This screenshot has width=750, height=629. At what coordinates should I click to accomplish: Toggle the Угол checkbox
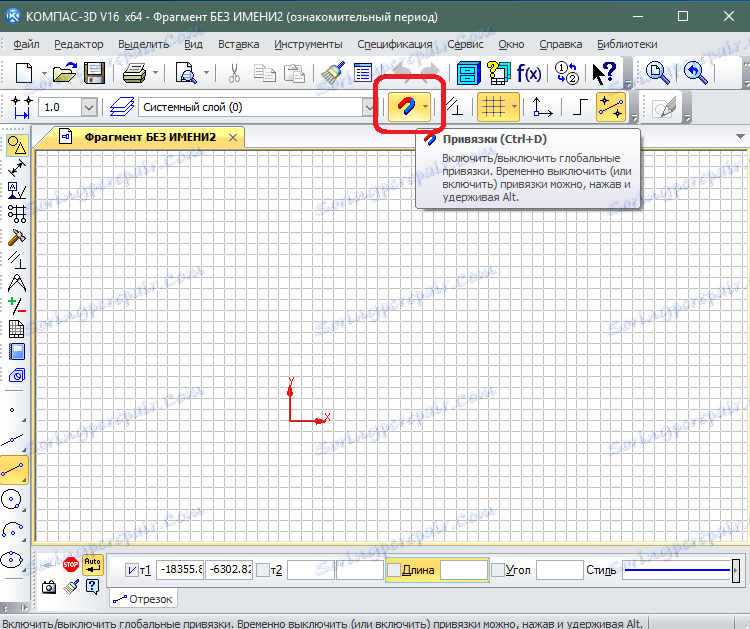tap(498, 570)
